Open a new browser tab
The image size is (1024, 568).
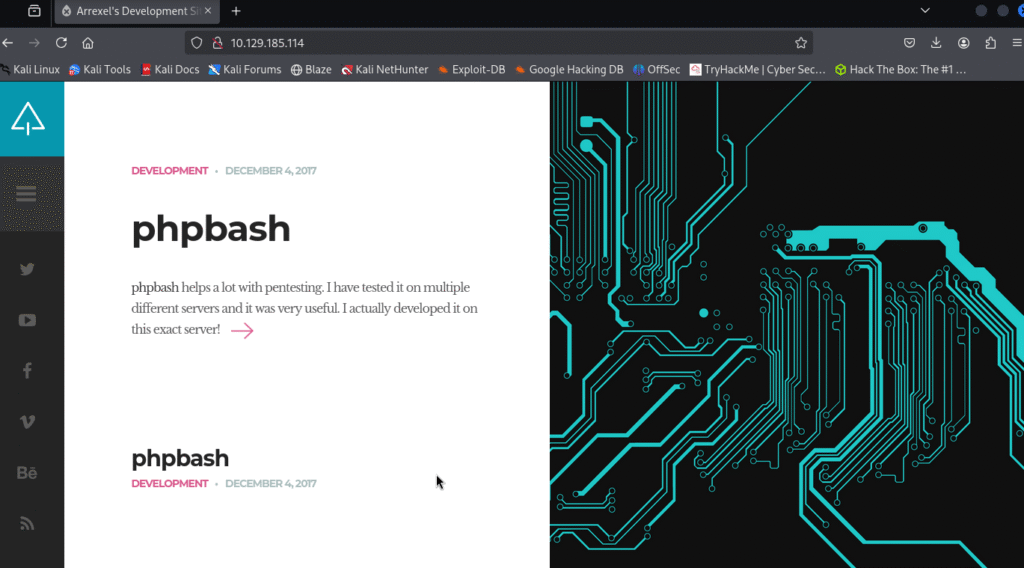click(236, 11)
